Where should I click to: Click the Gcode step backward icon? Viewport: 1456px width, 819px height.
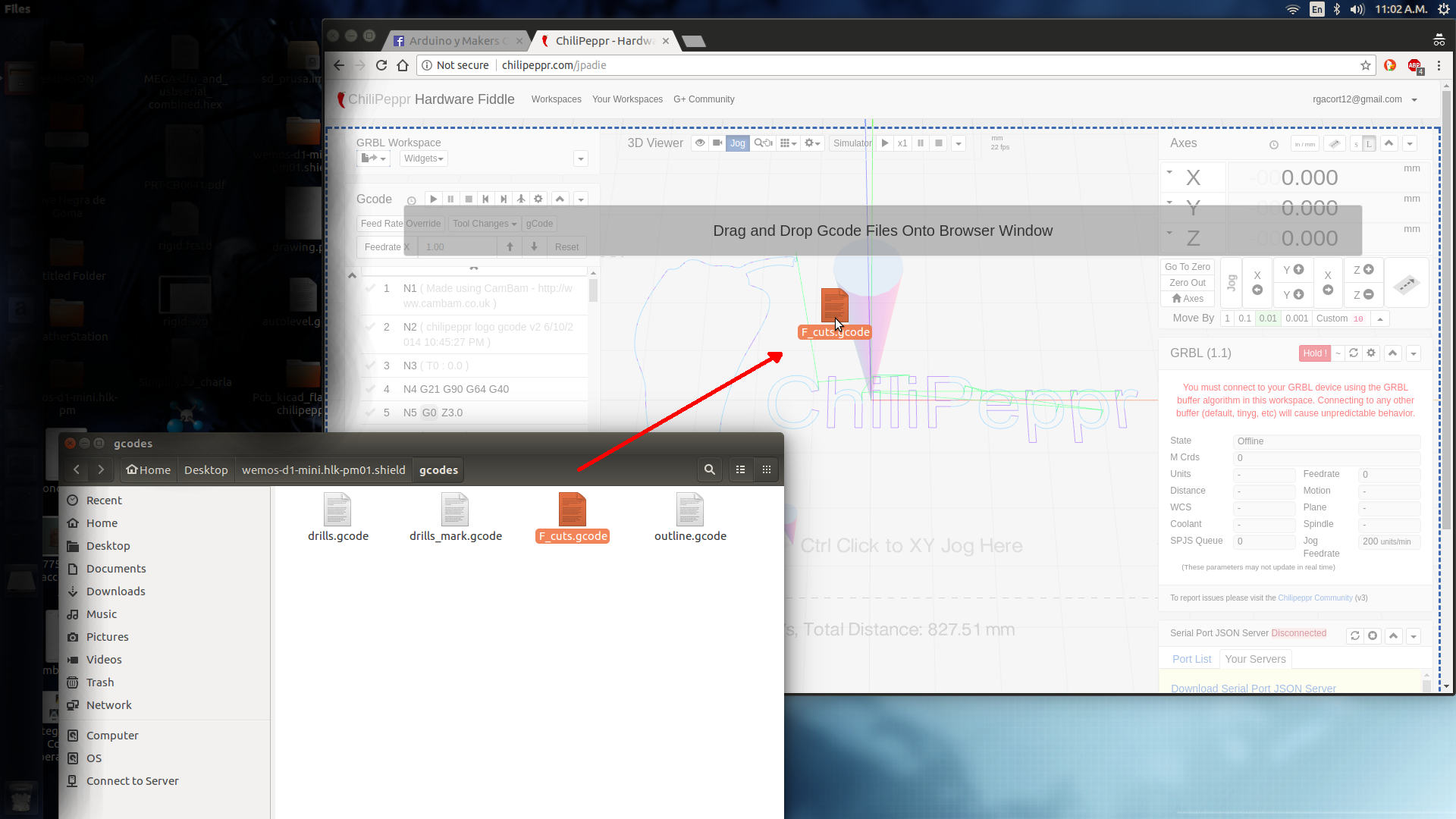pyautogui.click(x=486, y=199)
